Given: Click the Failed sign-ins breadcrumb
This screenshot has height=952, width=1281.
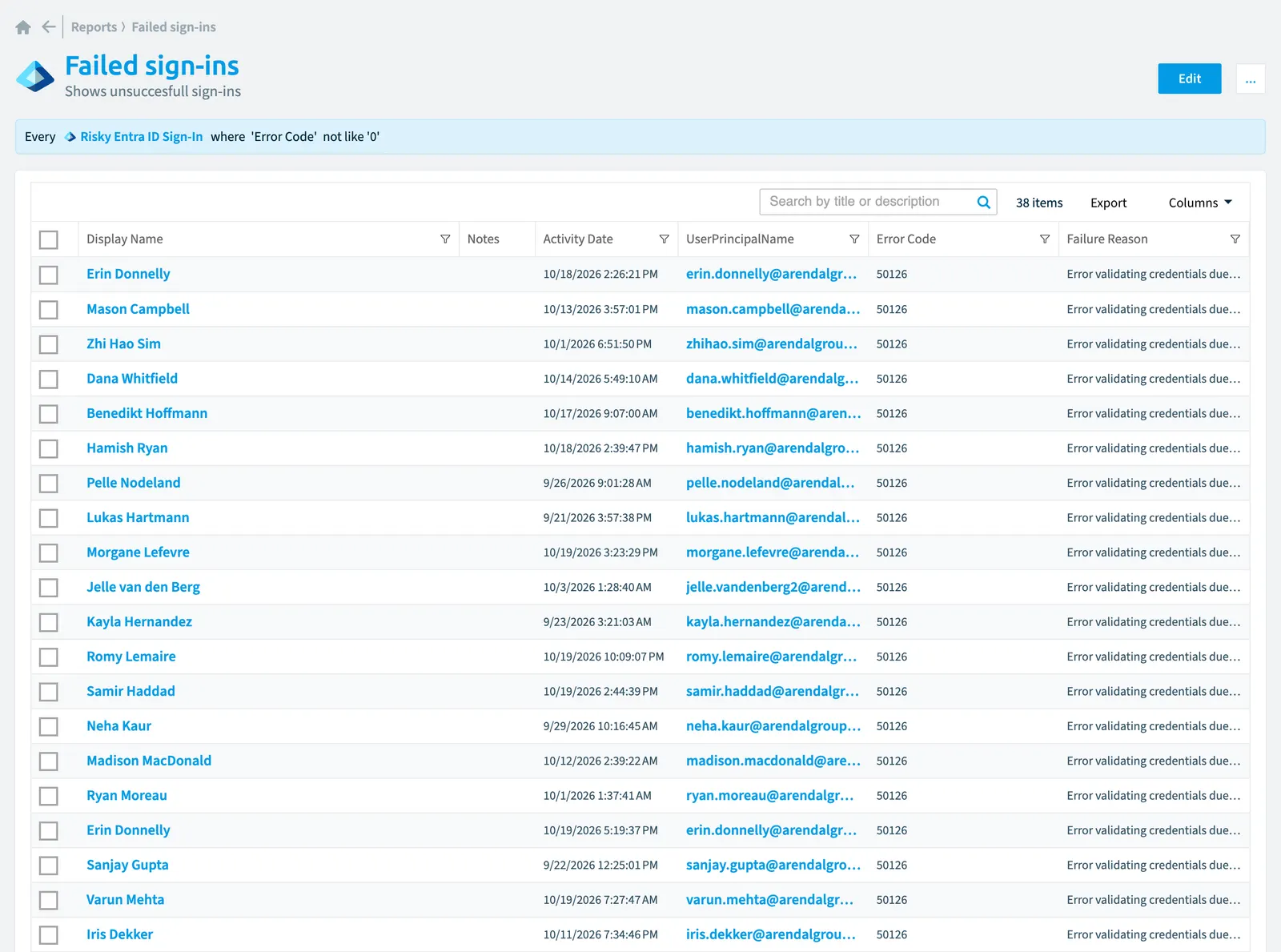Looking at the screenshot, I should pyautogui.click(x=174, y=27).
